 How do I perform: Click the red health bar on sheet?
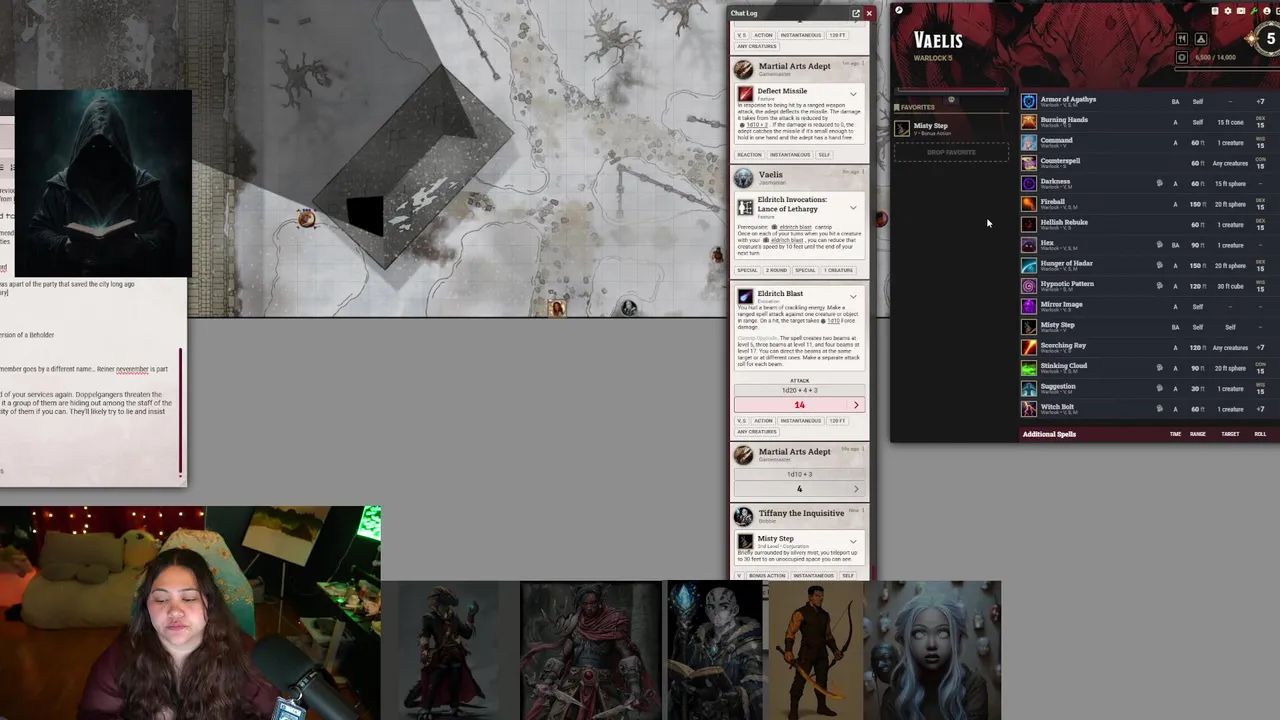click(x=950, y=90)
